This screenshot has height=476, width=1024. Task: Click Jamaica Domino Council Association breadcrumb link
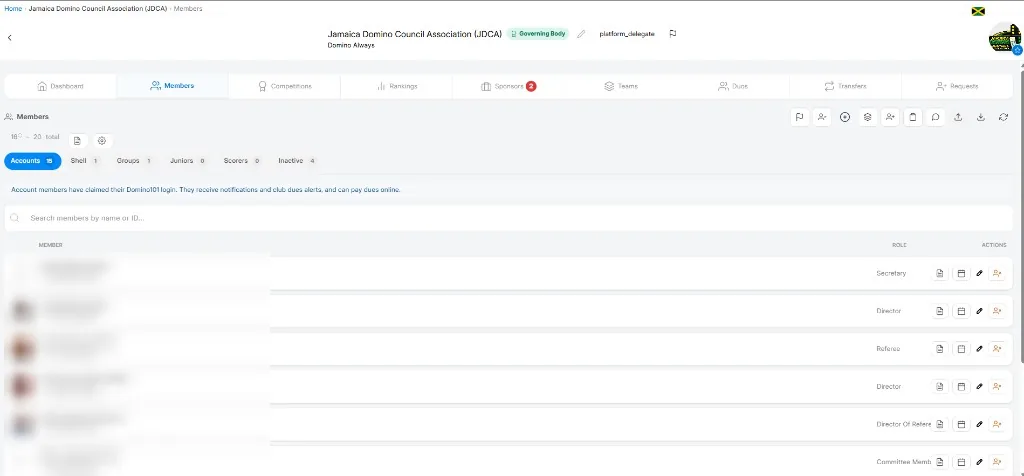click(98, 8)
